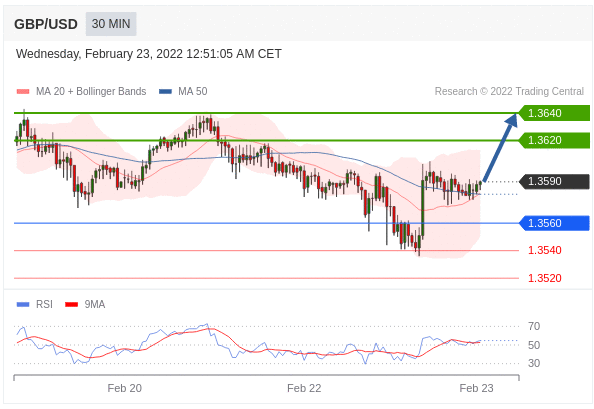Toggle the MA 50 legend label
Viewport: 594px width, 409px height.
[193, 91]
